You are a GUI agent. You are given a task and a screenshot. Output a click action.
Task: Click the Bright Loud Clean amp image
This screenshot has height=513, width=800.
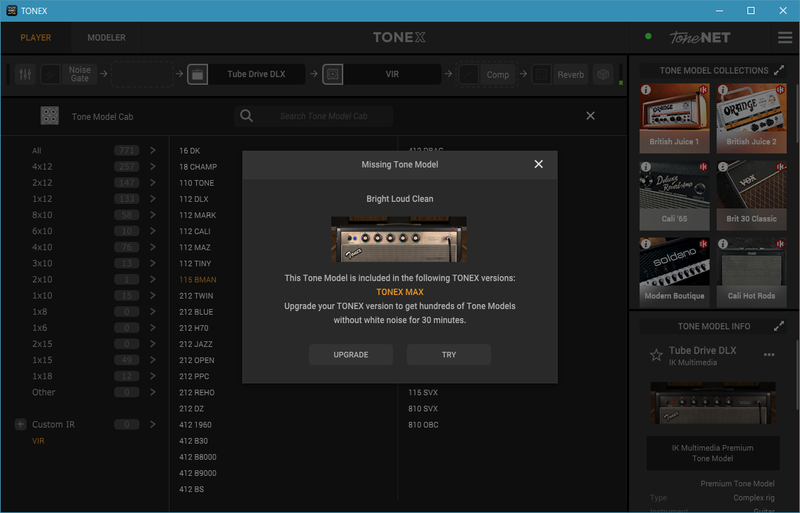pyautogui.click(x=399, y=239)
